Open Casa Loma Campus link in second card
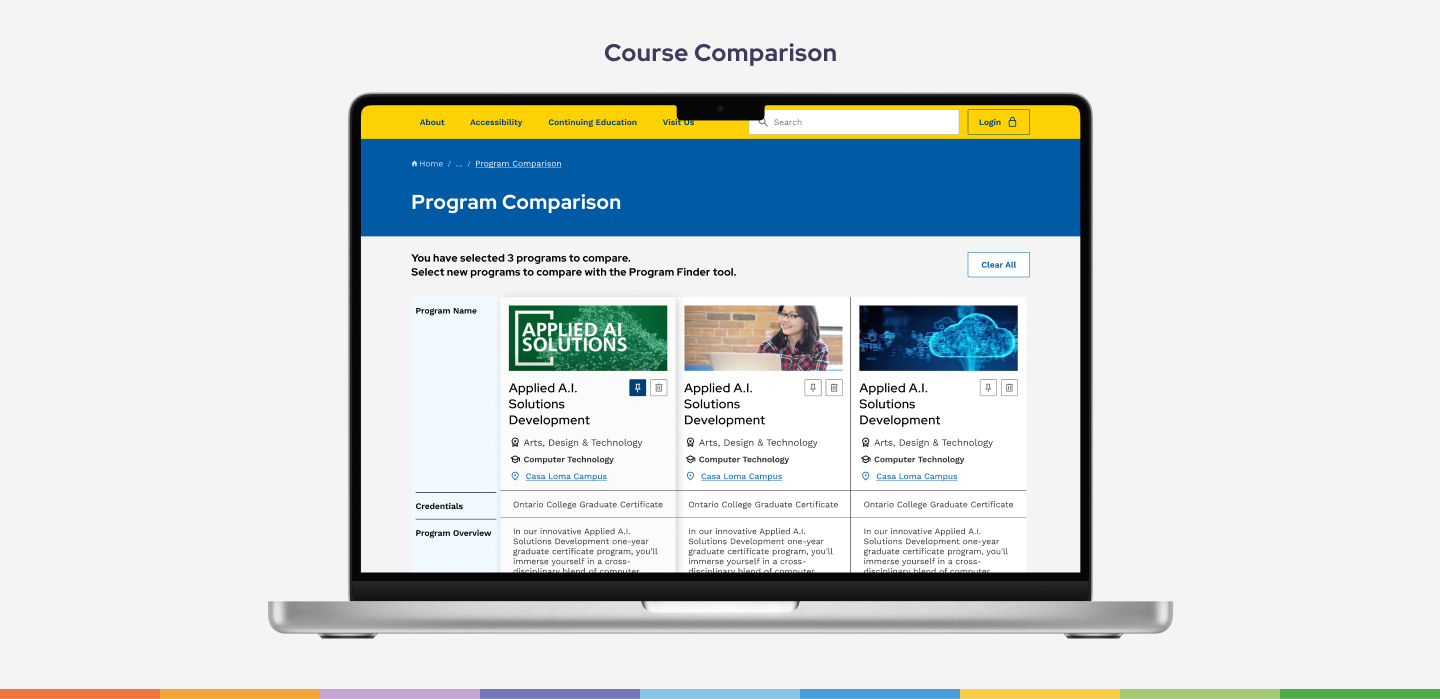Image resolution: width=1440 pixels, height=699 pixels. click(741, 477)
